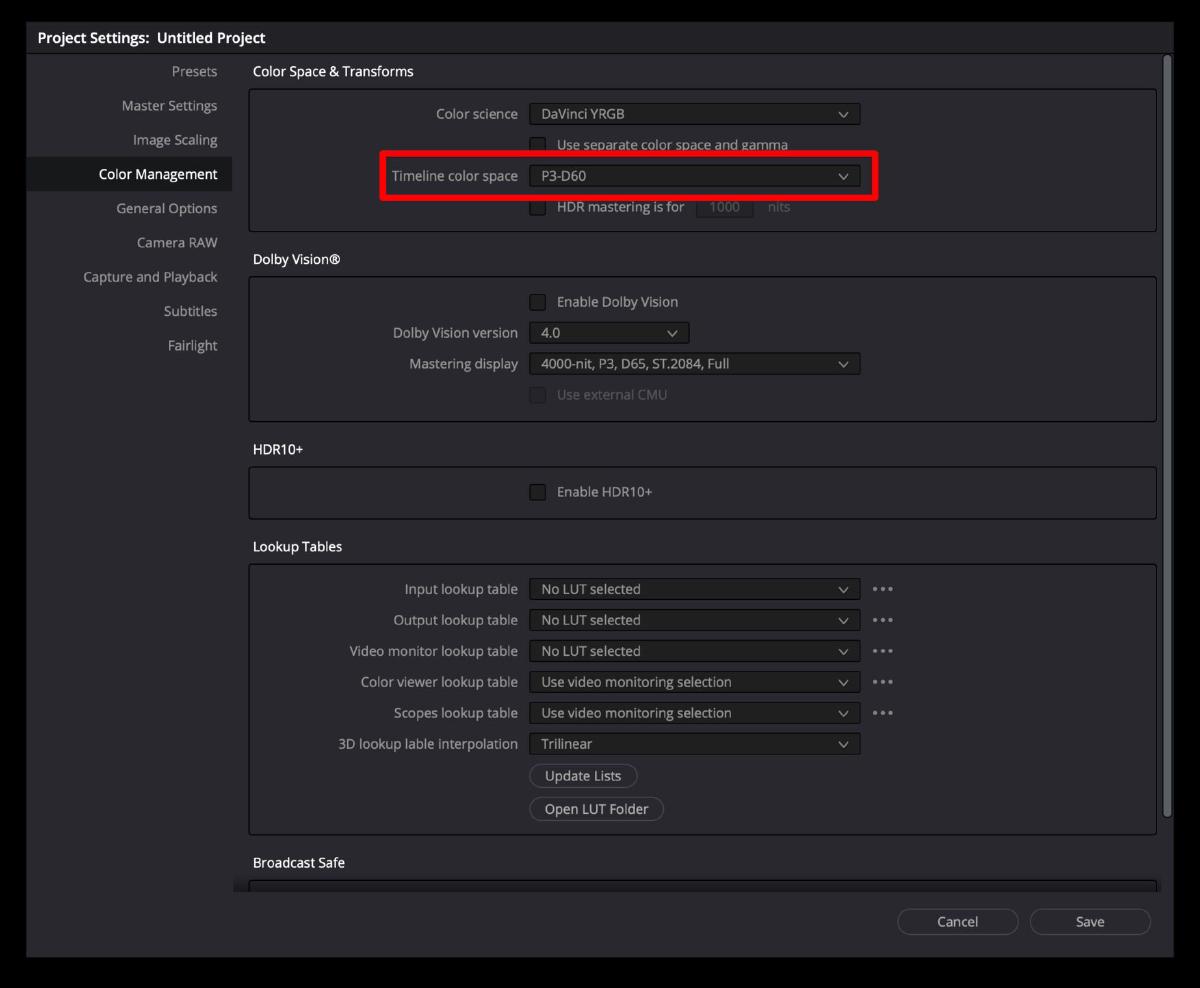
Task: Enable Dolby Vision
Action: pos(537,301)
